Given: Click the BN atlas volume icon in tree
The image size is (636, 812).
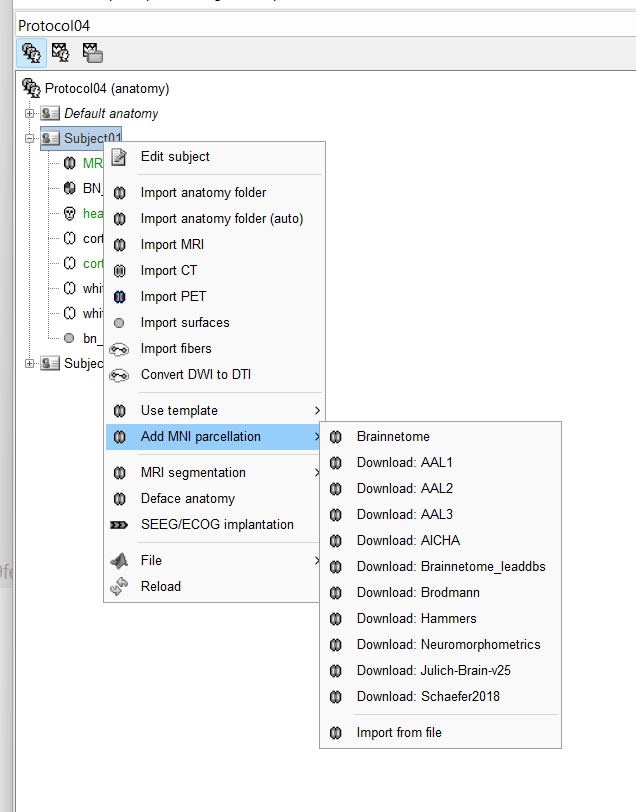Looking at the screenshot, I should tap(69, 188).
